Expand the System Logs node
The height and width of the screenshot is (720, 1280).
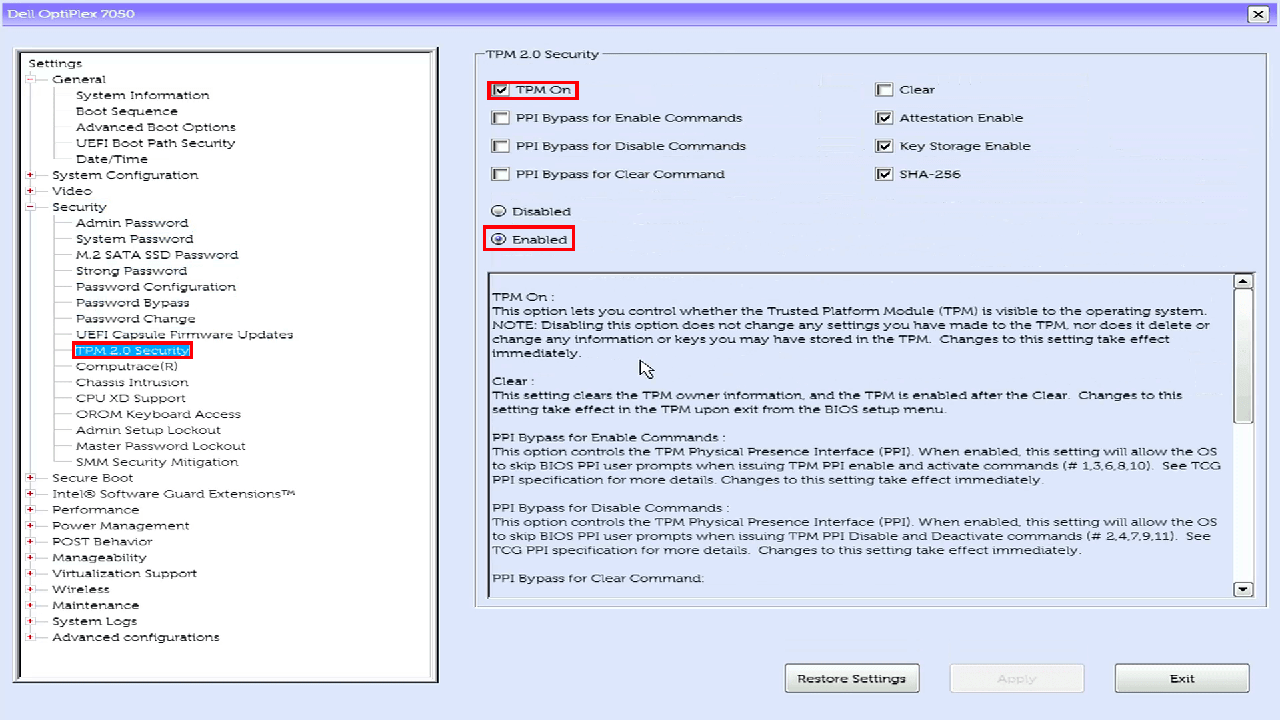click(31, 622)
